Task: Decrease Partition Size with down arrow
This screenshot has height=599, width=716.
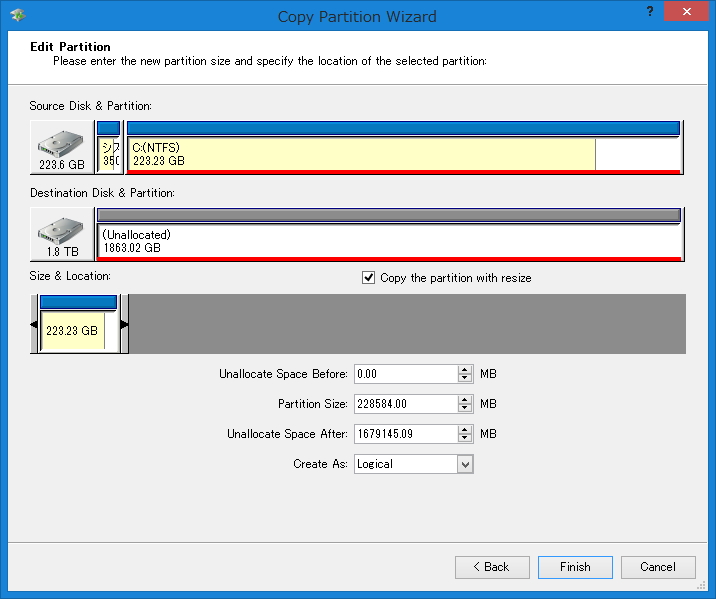Action: (465, 408)
